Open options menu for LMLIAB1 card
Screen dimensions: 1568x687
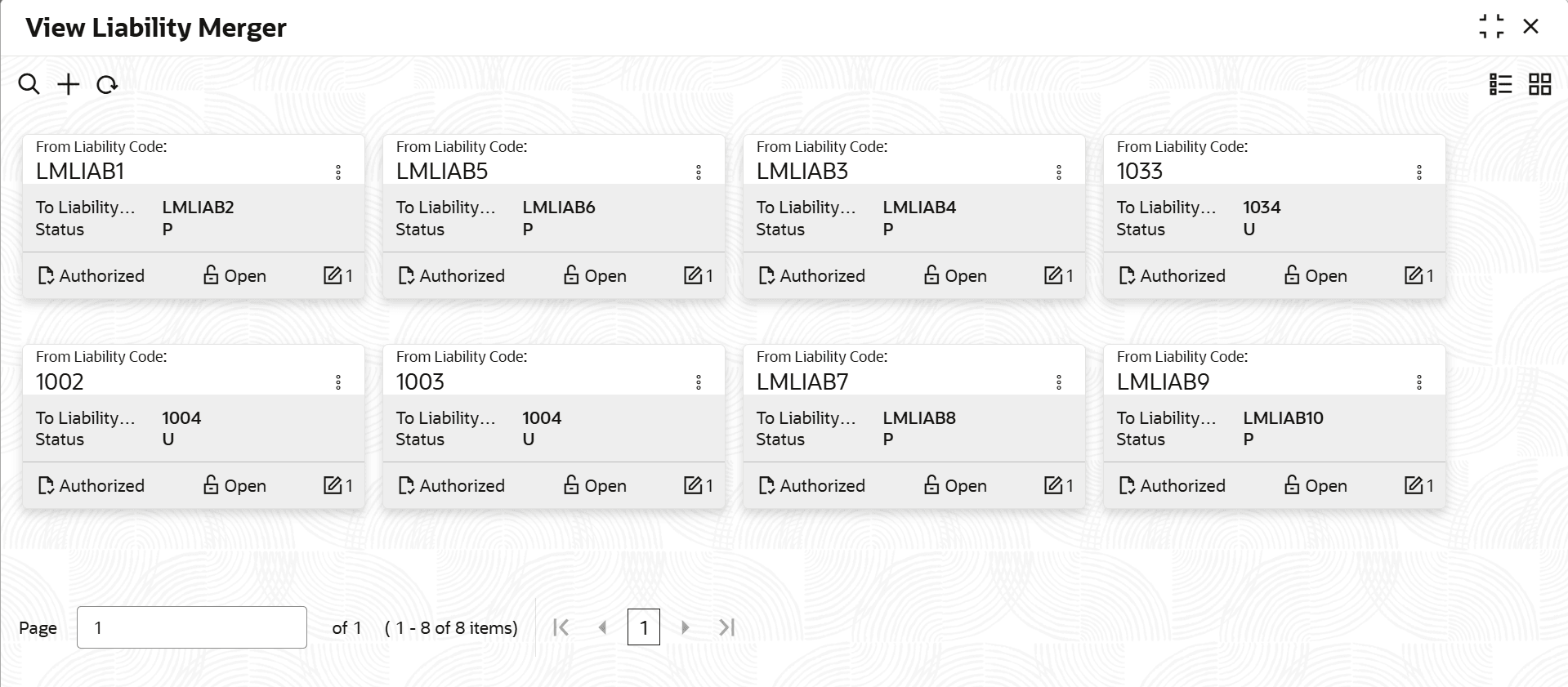tap(338, 172)
